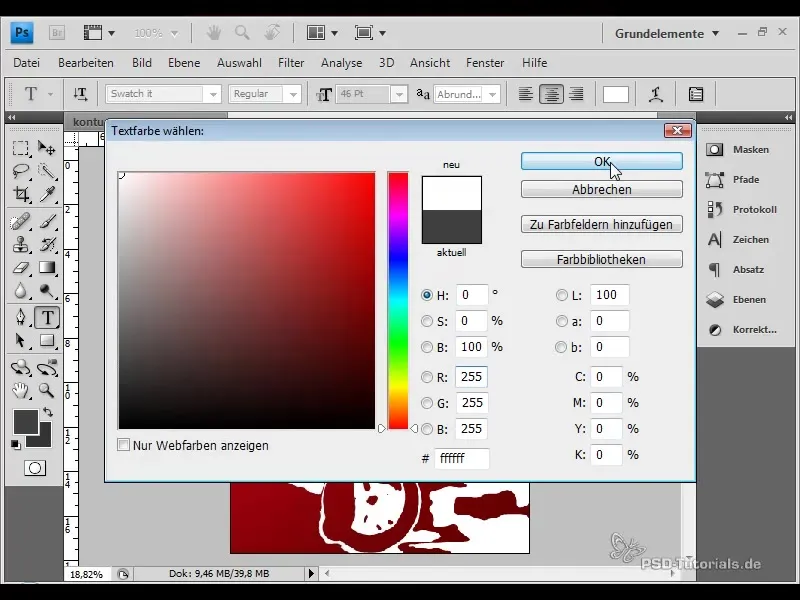Select the Pen tool
Image resolution: width=800 pixels, height=600 pixels.
(x=20, y=317)
